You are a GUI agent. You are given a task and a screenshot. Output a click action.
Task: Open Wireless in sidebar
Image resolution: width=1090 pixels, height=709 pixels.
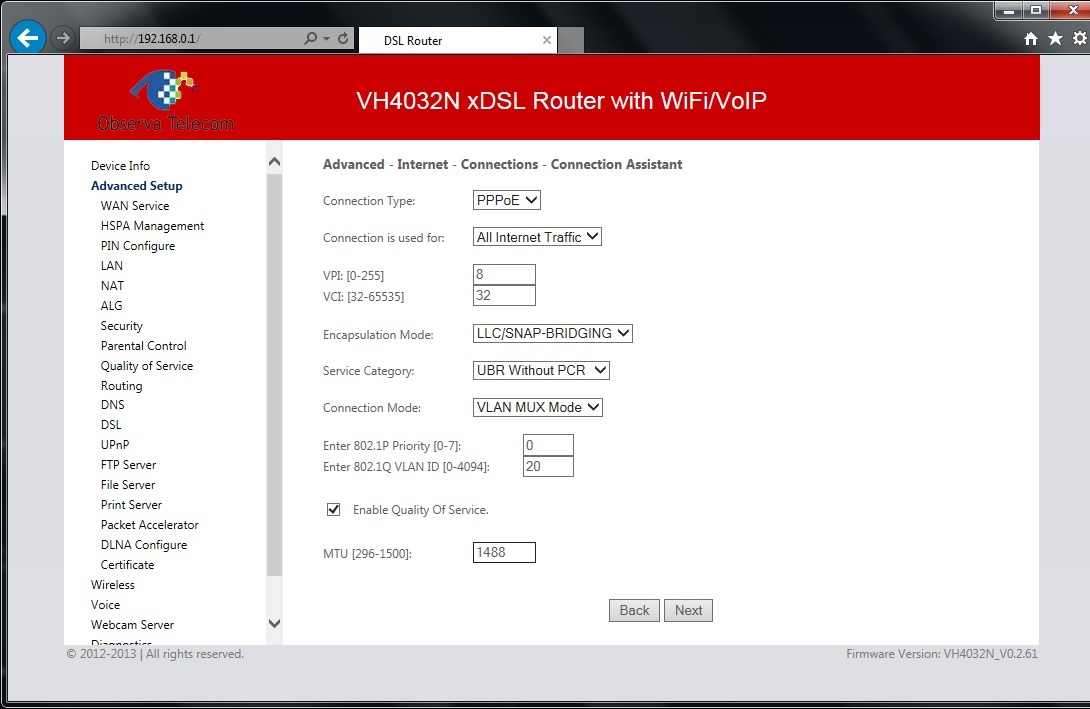[x=113, y=585]
